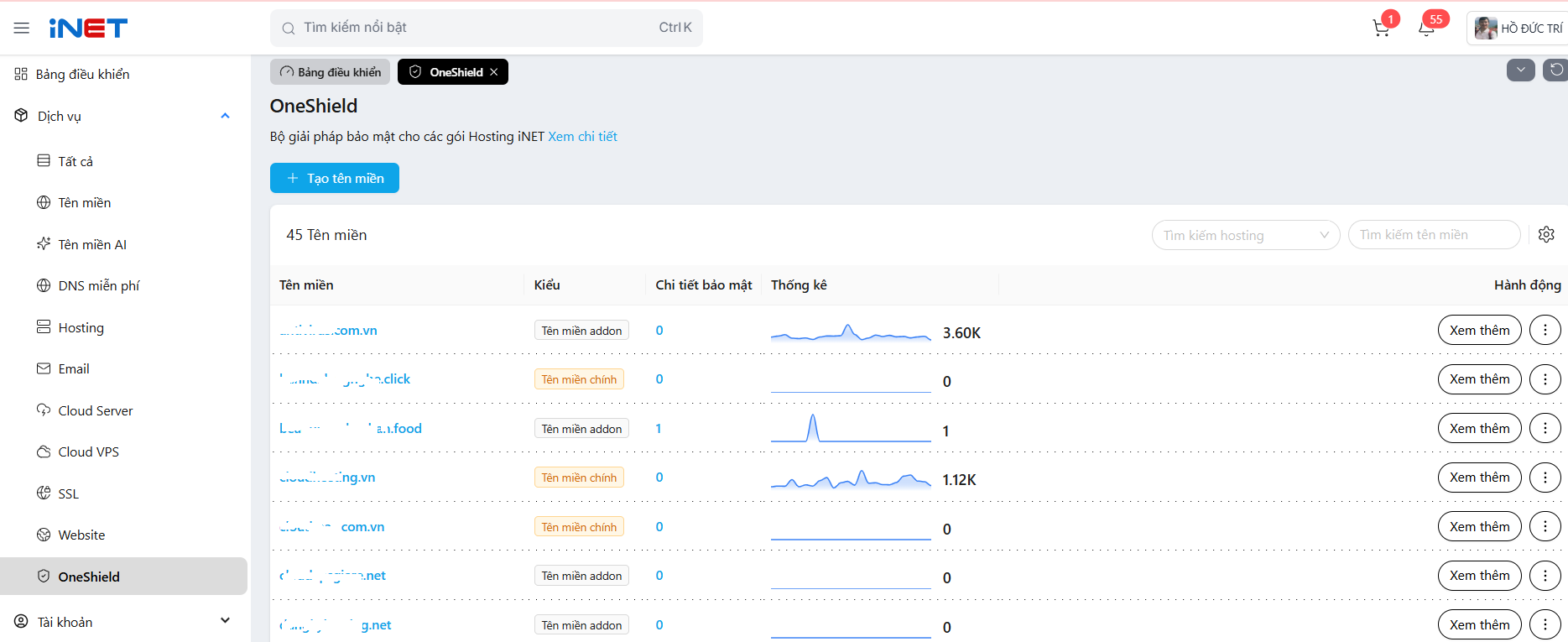
Task: Open the more options for the .food domain
Action: [x=1545, y=429]
